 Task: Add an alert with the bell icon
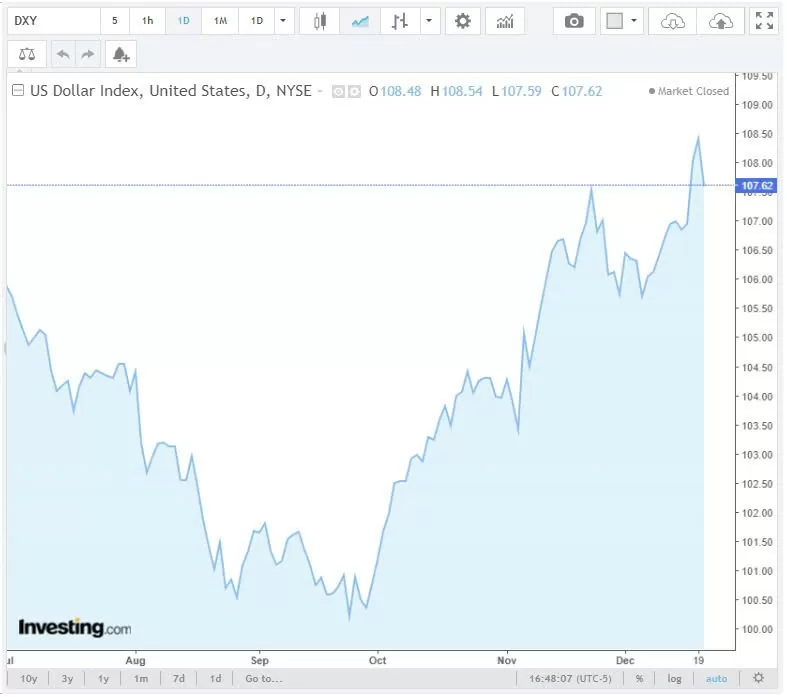[x=120, y=54]
